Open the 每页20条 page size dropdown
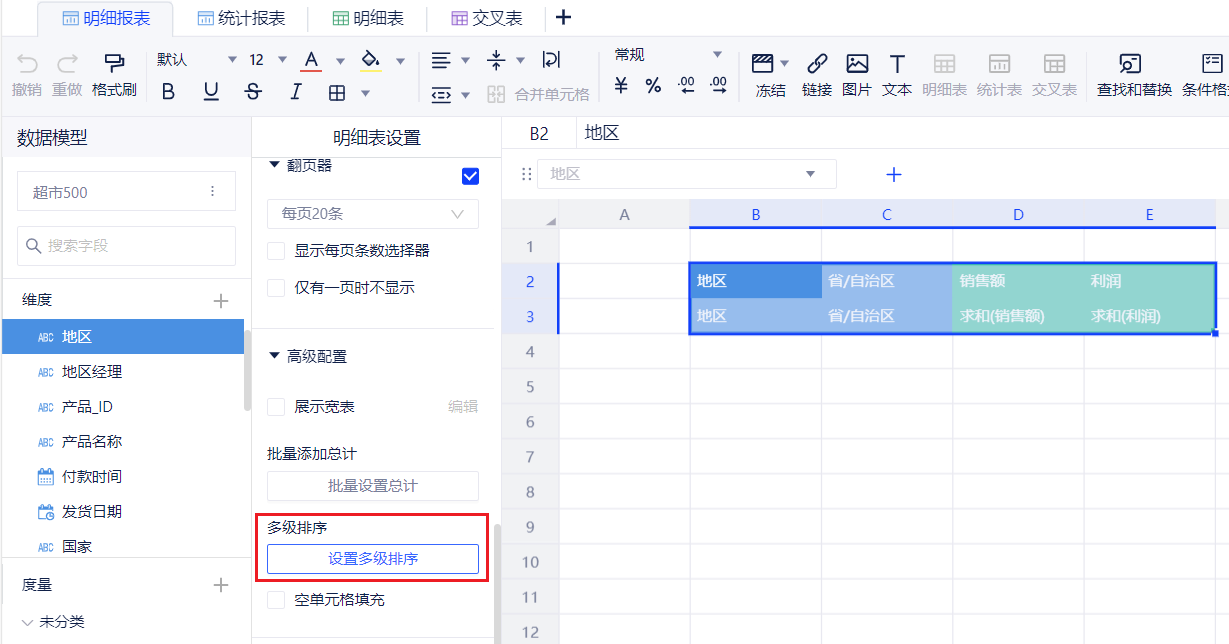Viewport: 1229px width, 644px height. (372, 214)
